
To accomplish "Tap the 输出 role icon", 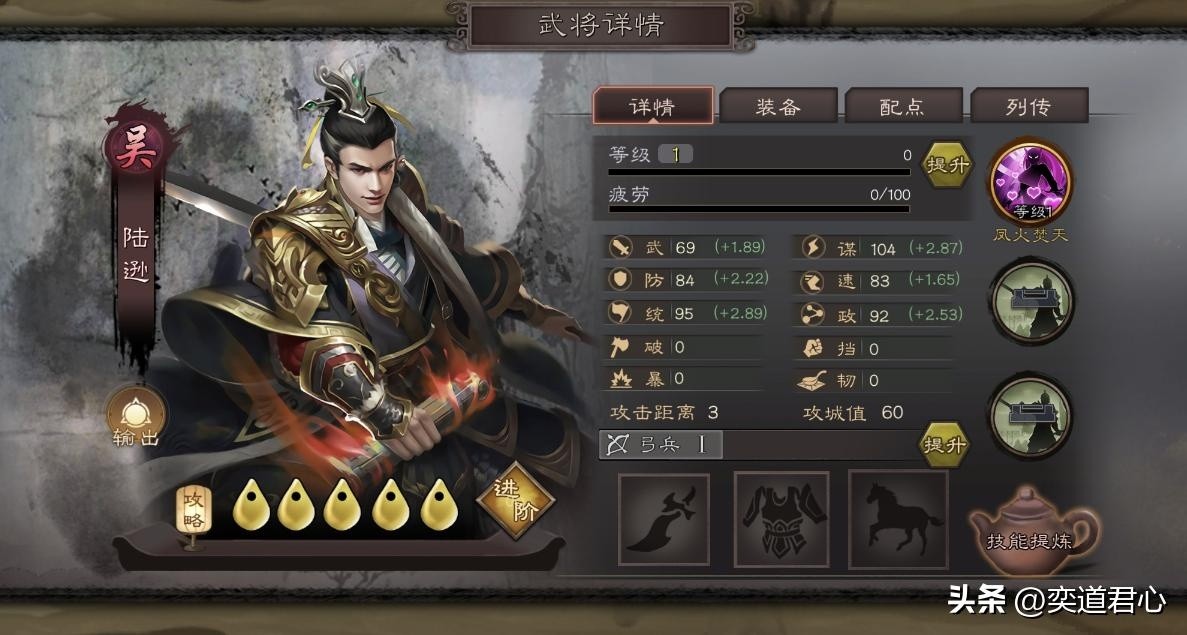I will click(x=136, y=417).
